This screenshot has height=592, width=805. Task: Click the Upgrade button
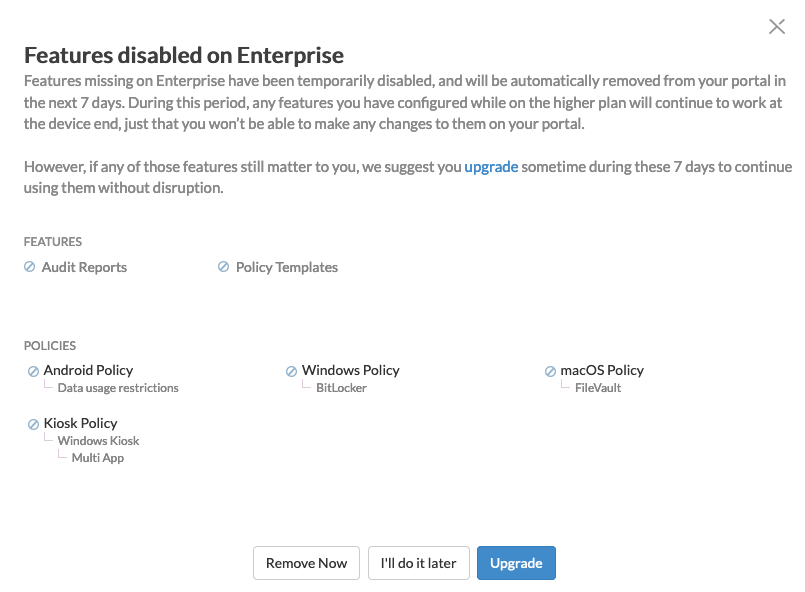[516, 563]
